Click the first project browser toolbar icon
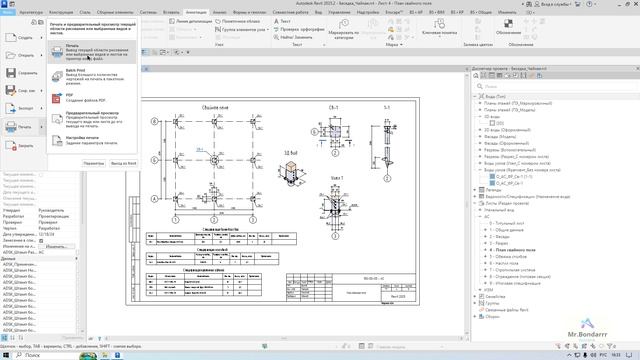 click(x=476, y=76)
